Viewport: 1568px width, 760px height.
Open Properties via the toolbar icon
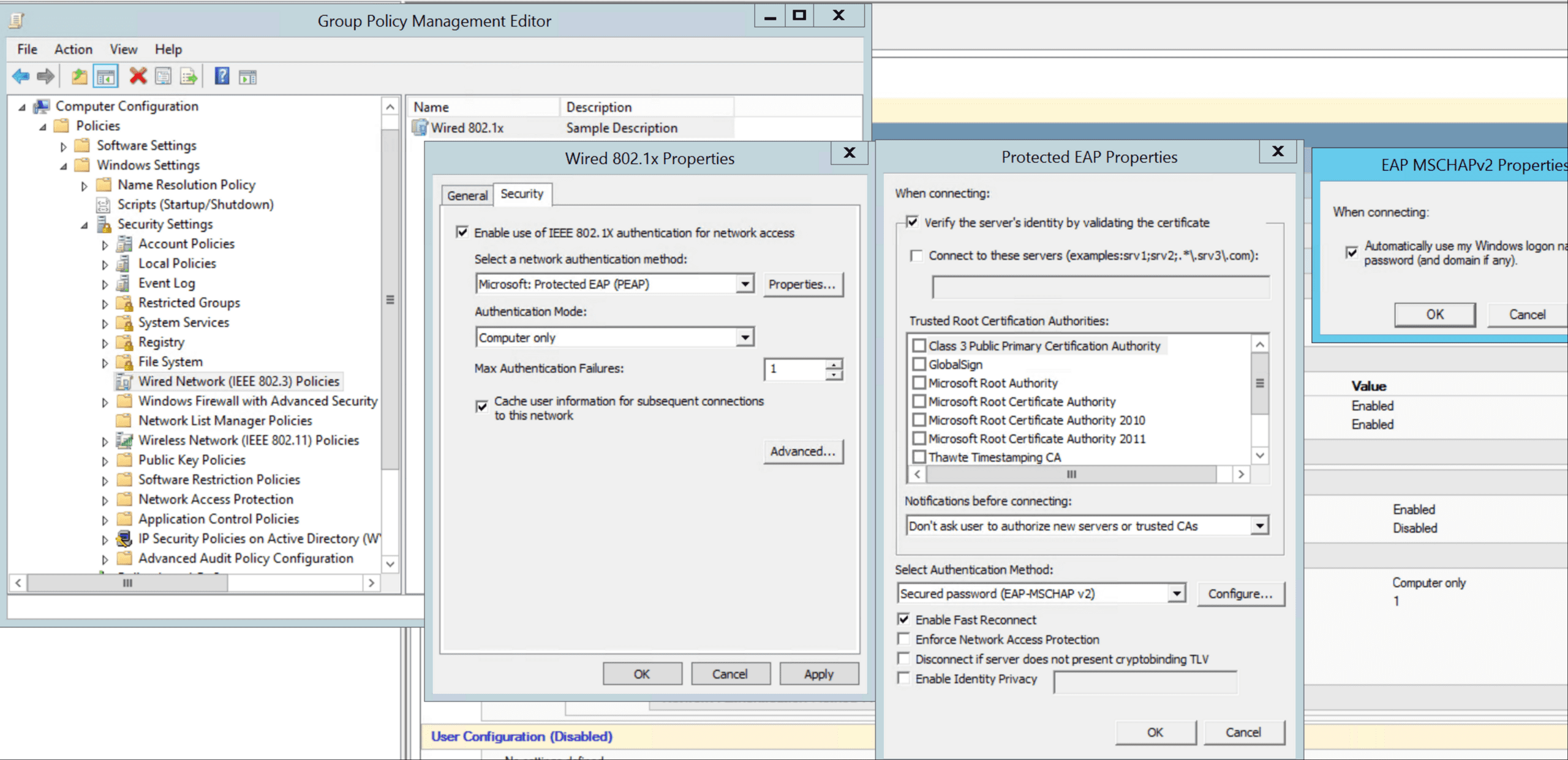tap(163, 77)
